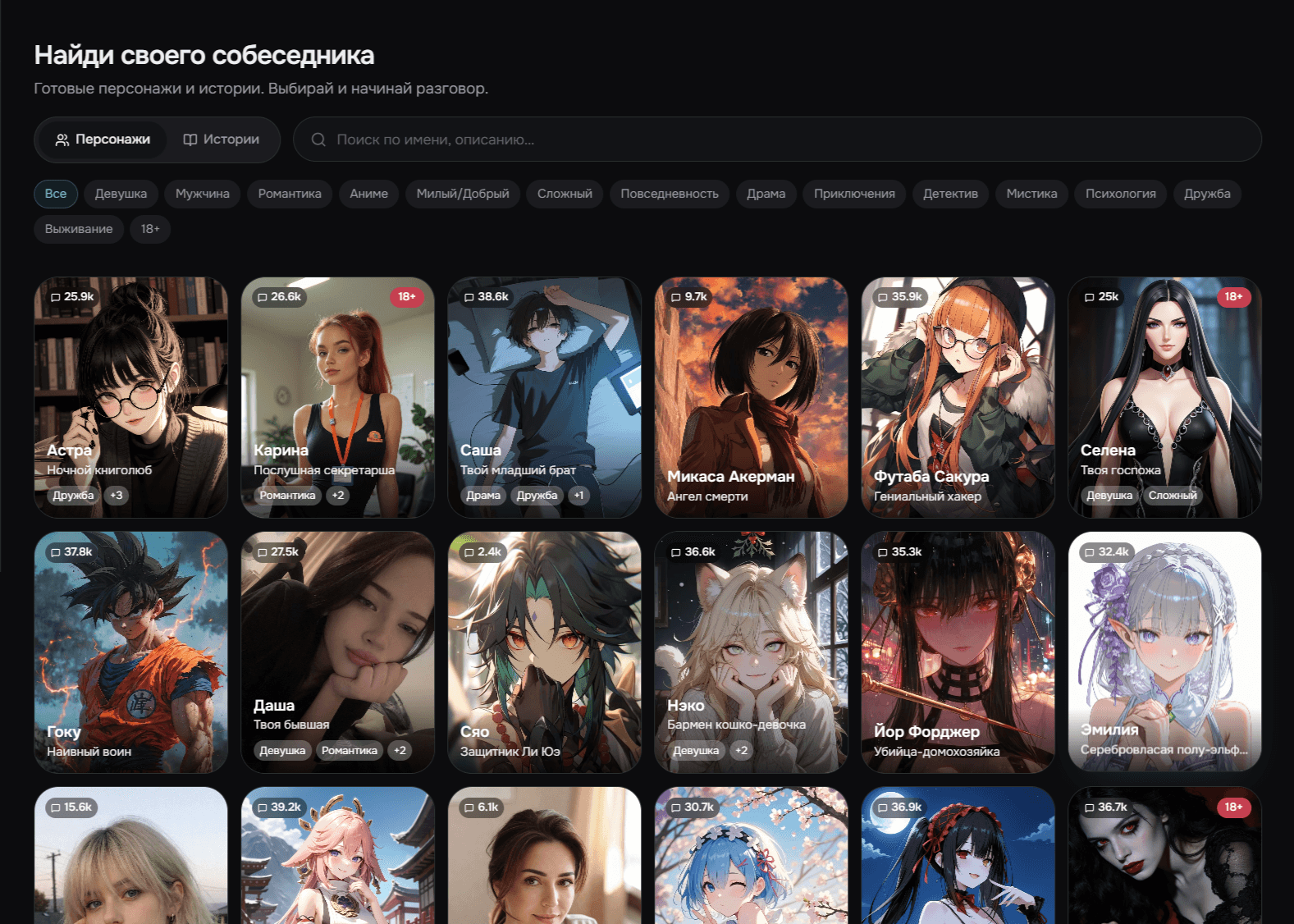
Task: Click the 36.9k chat count badge
Action: coord(900,807)
